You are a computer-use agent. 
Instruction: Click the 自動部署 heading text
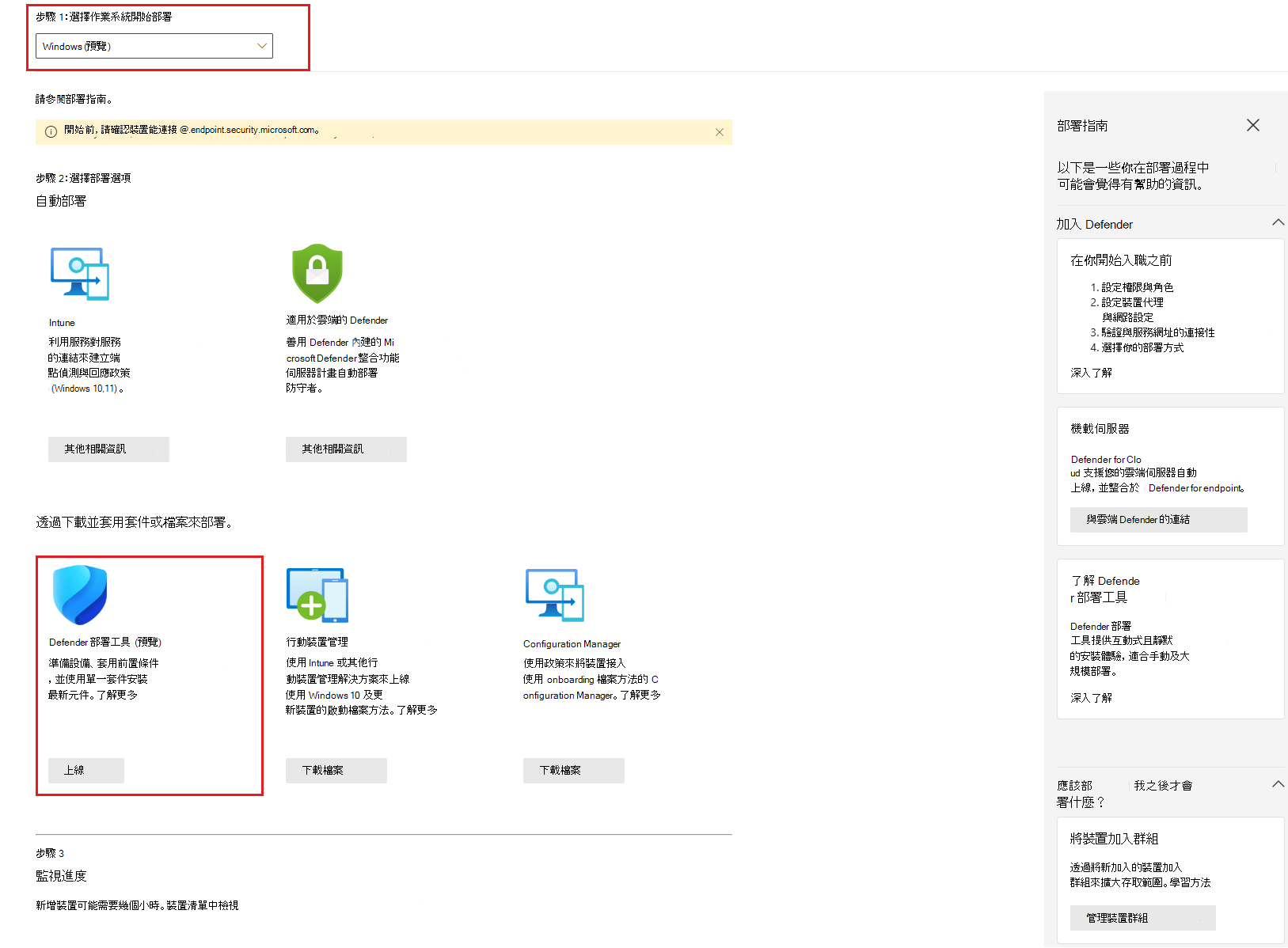pyautogui.click(x=61, y=201)
